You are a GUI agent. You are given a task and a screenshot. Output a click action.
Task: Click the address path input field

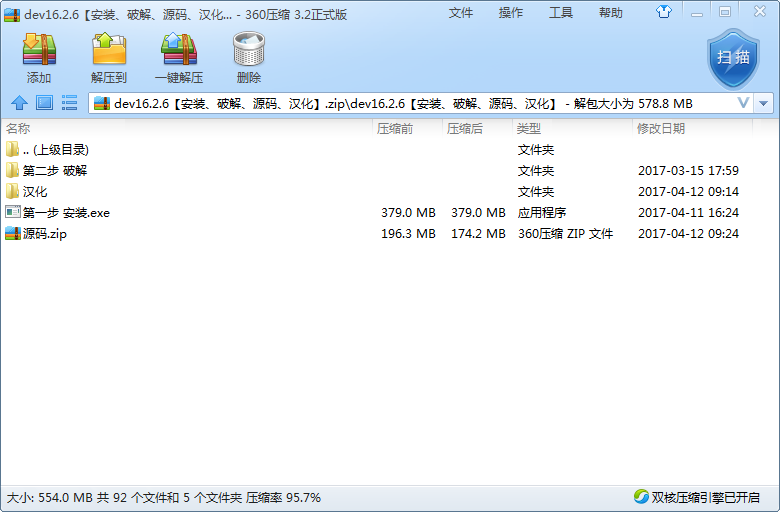click(x=423, y=103)
